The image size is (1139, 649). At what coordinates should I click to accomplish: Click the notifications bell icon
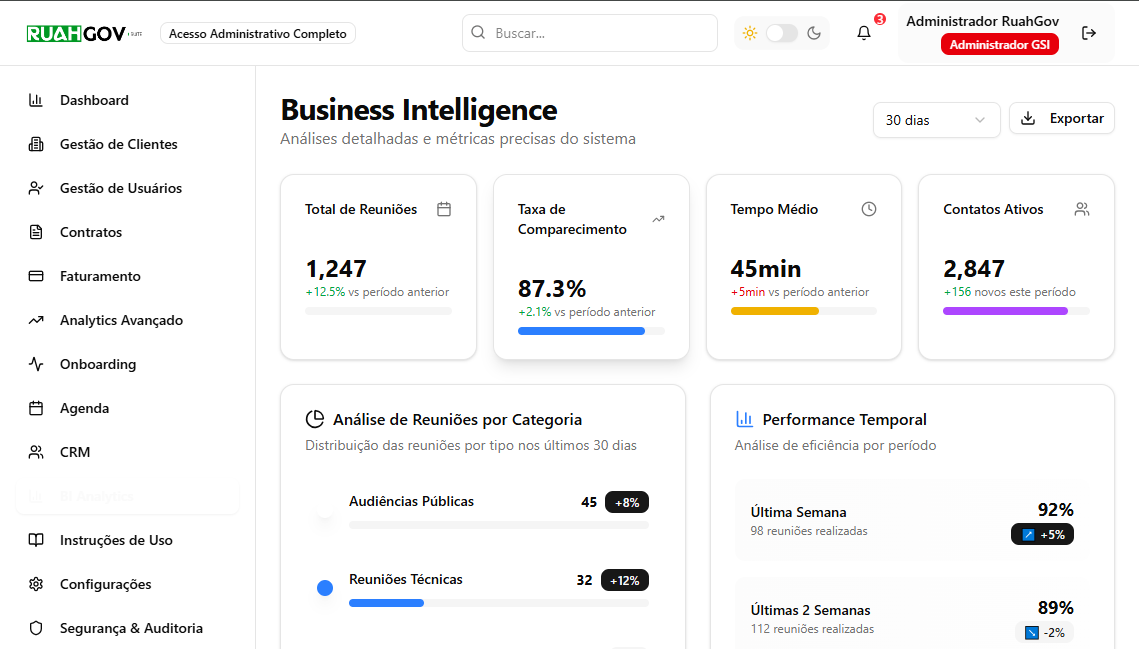[862, 32]
